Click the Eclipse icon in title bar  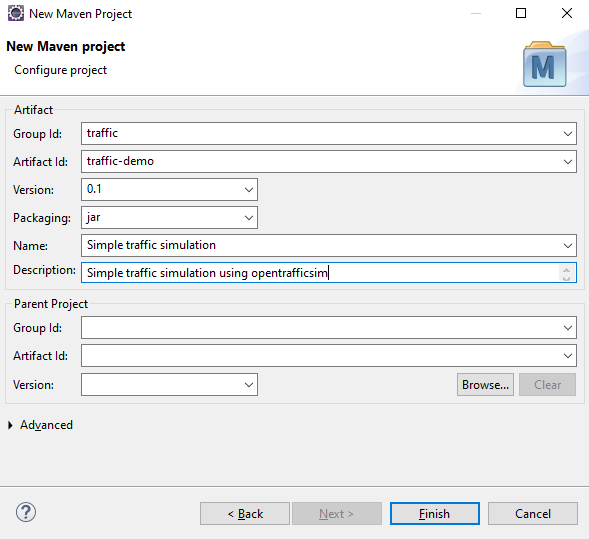[16, 14]
